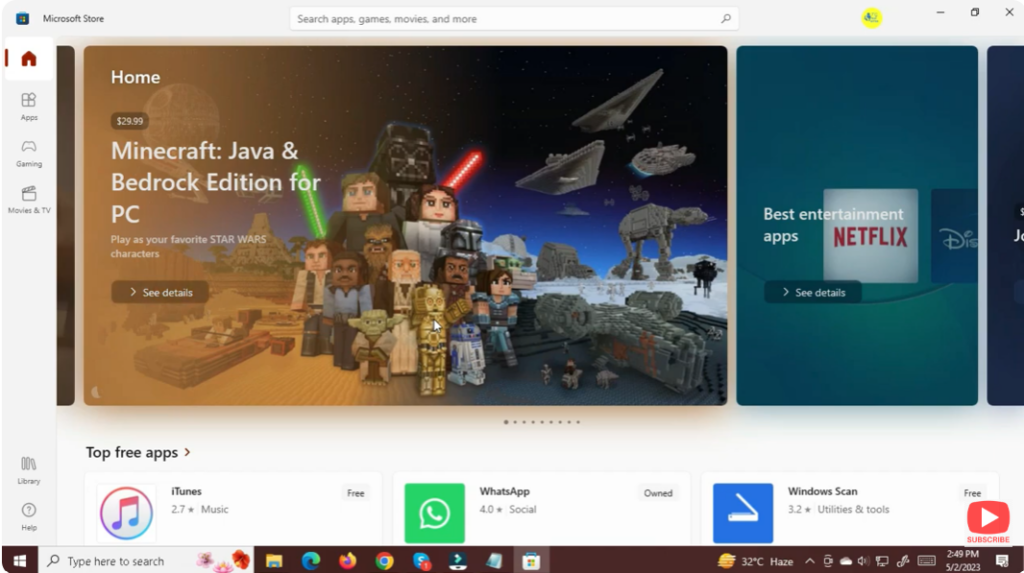Launch Firefox from the taskbar
The height and width of the screenshot is (573, 1024).
(347, 561)
